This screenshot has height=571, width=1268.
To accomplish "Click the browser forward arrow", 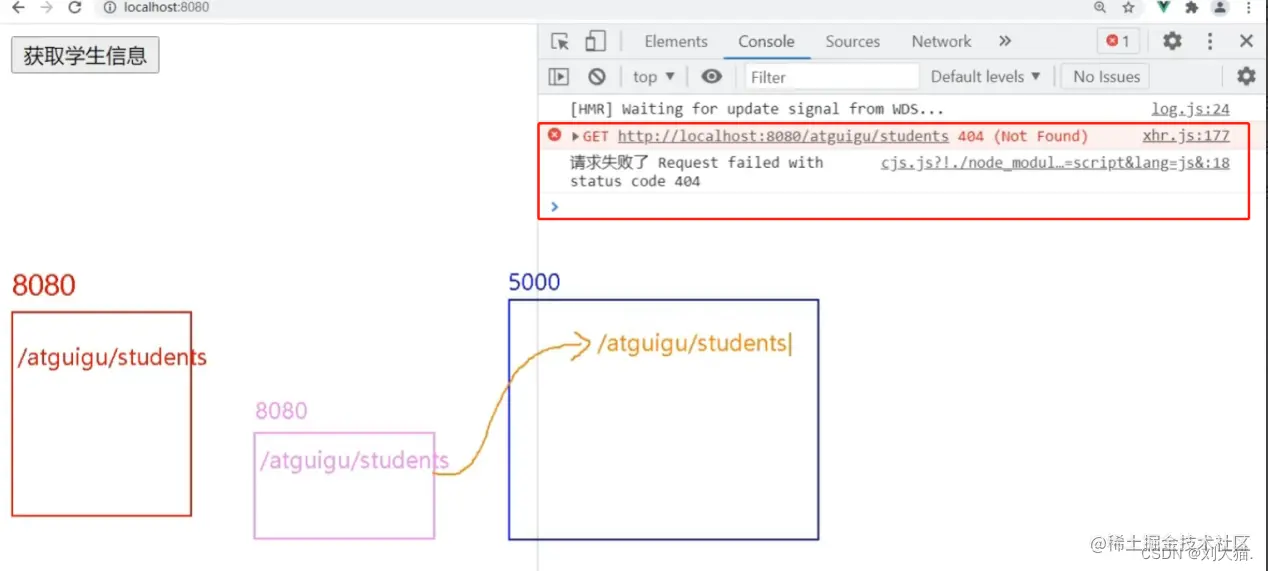I will click(46, 7).
